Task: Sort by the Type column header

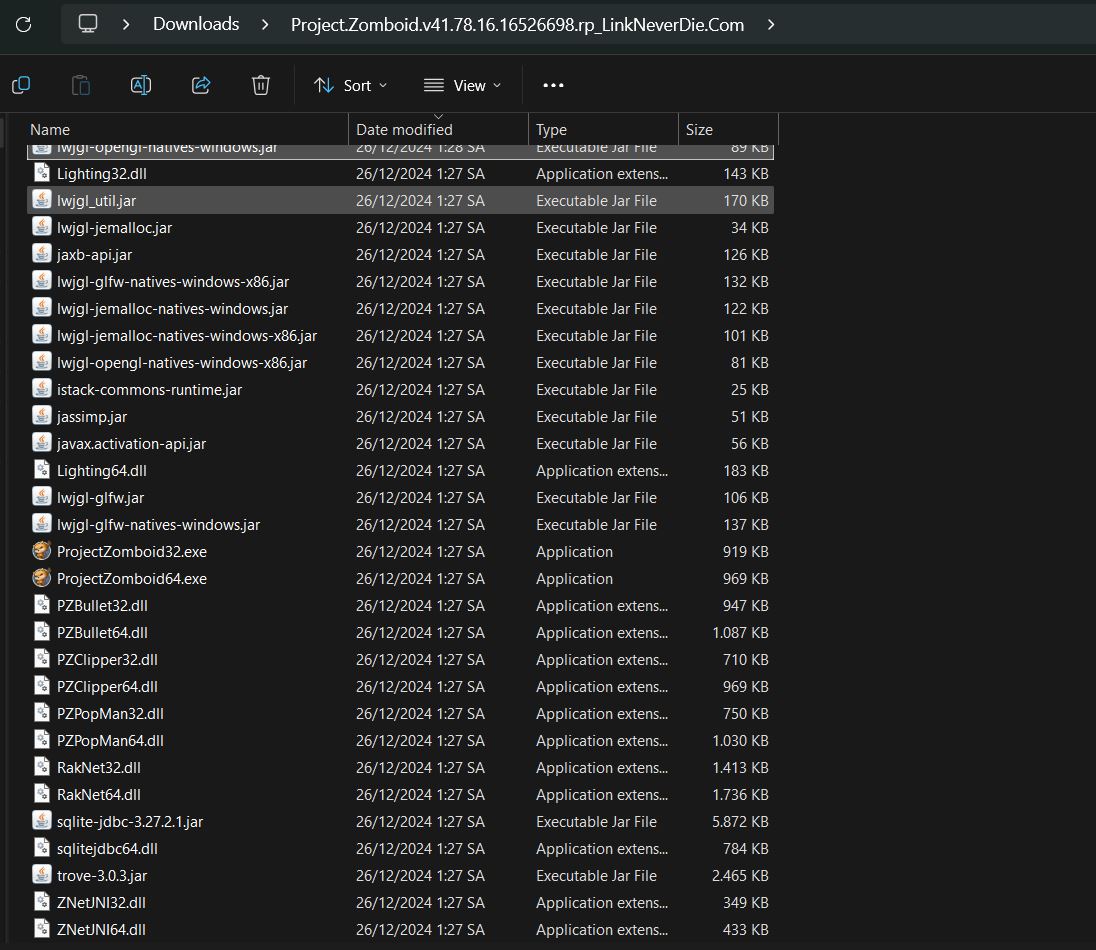Action: 551,129
